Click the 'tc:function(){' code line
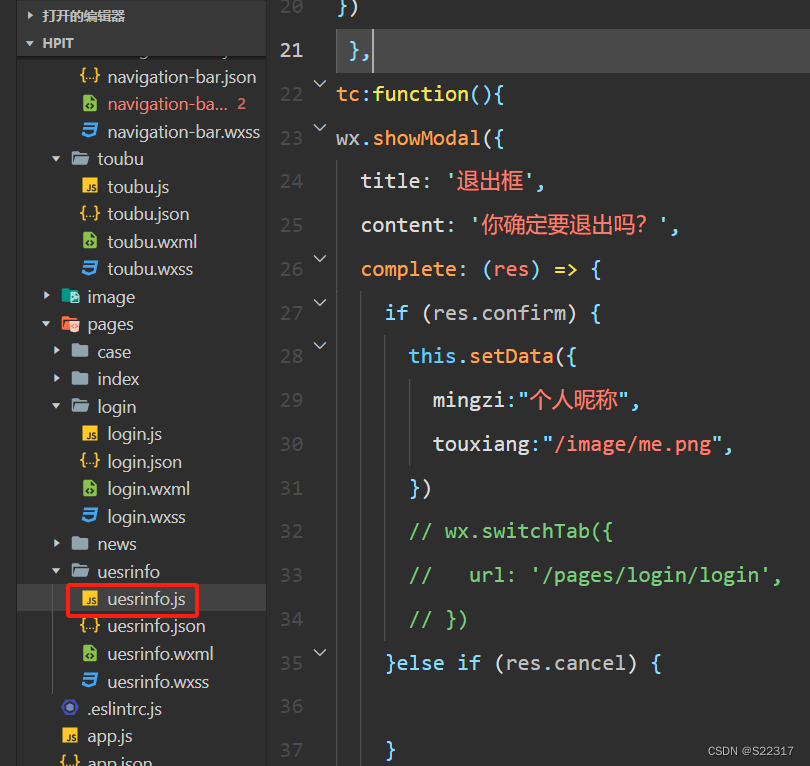The width and height of the screenshot is (810, 766). click(x=420, y=95)
